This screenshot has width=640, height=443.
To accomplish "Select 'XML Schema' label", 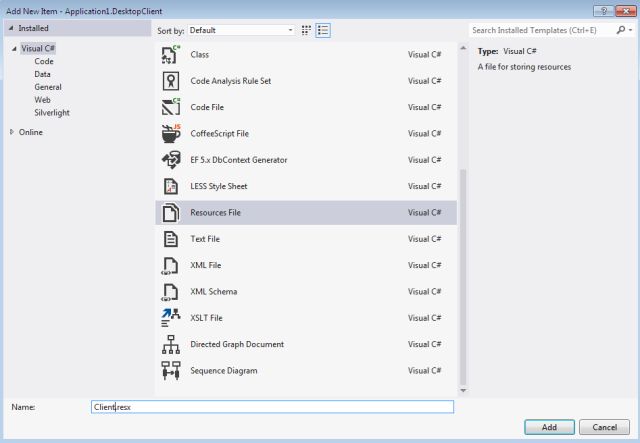I will pos(213,292).
